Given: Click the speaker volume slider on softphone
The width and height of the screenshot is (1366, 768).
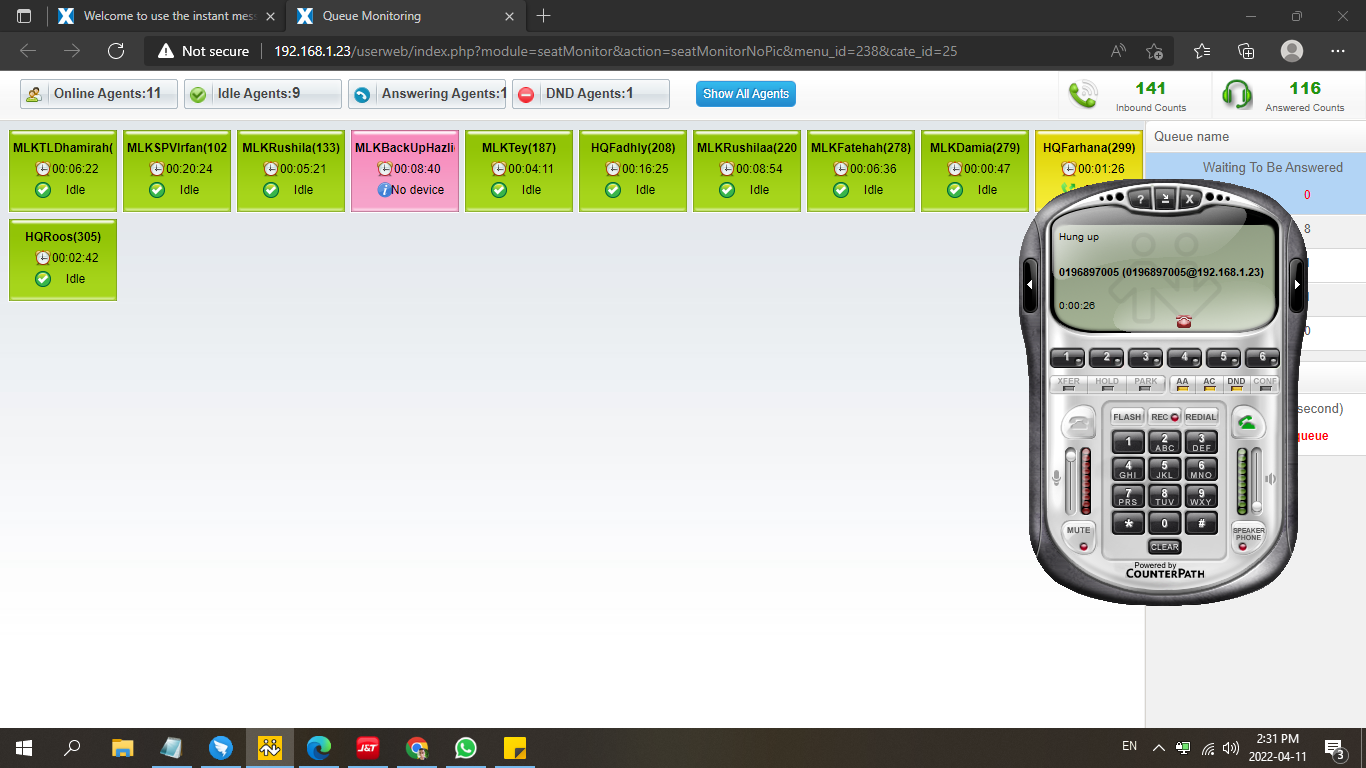Looking at the screenshot, I should [x=1257, y=480].
